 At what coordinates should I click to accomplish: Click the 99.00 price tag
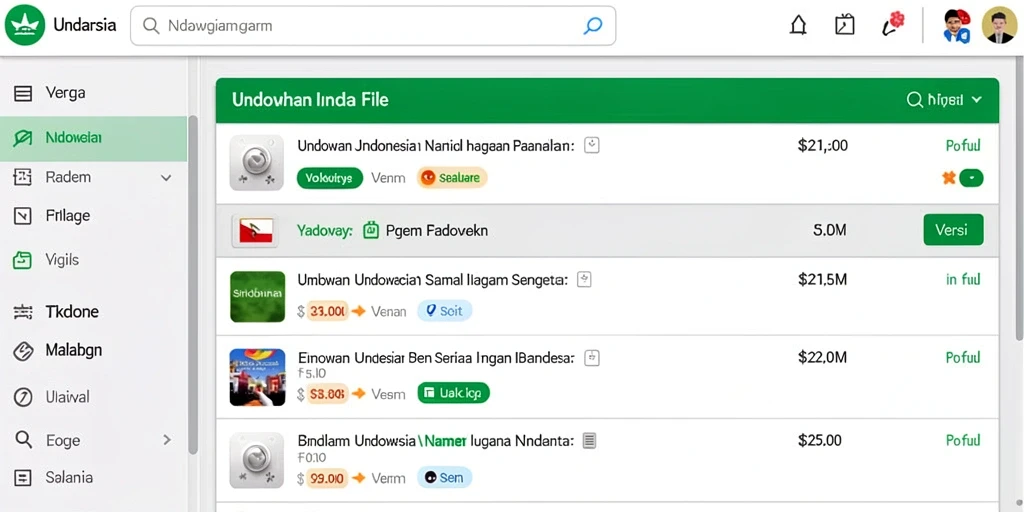point(328,478)
